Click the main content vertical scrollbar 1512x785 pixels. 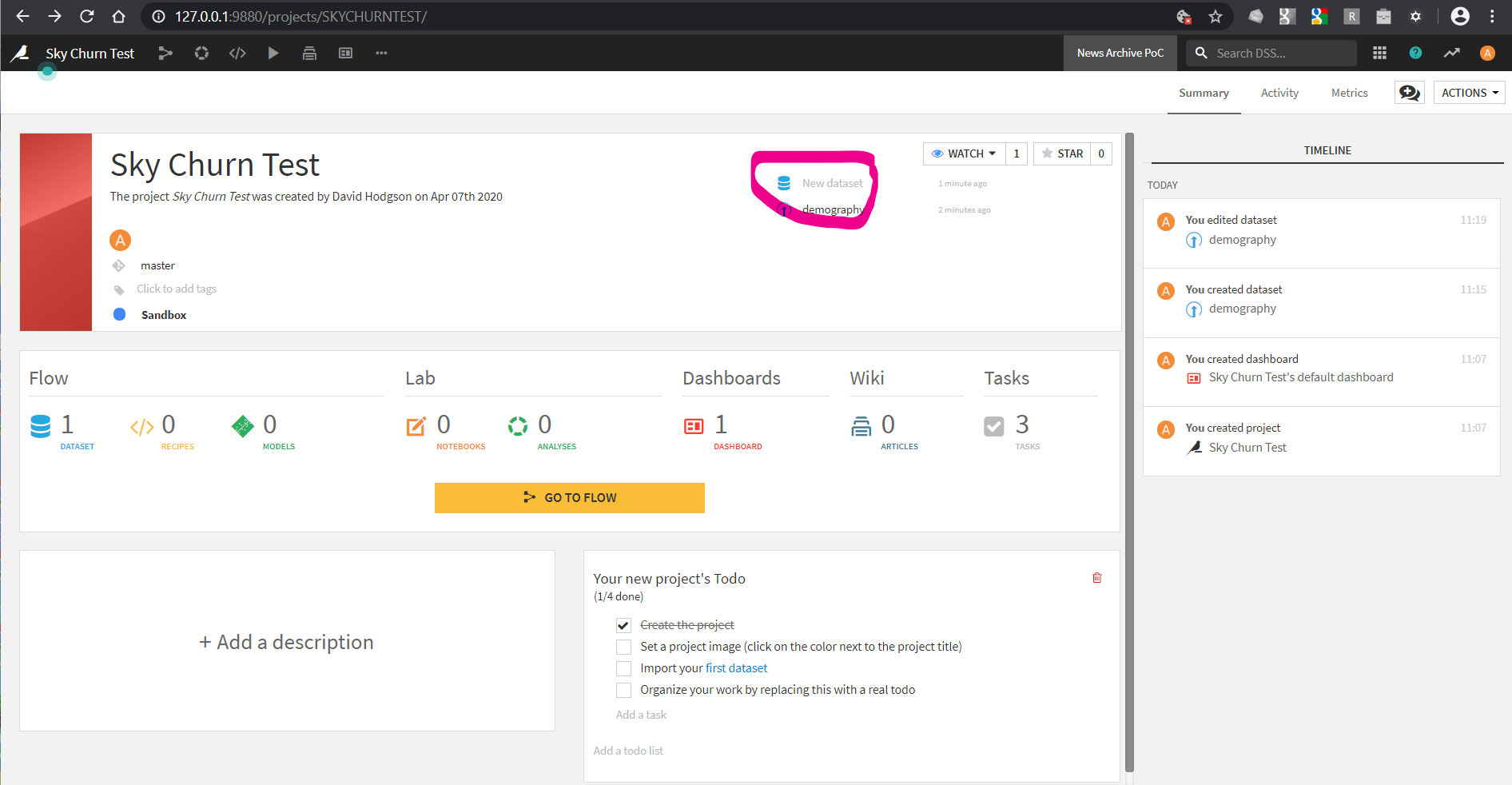tap(1129, 452)
